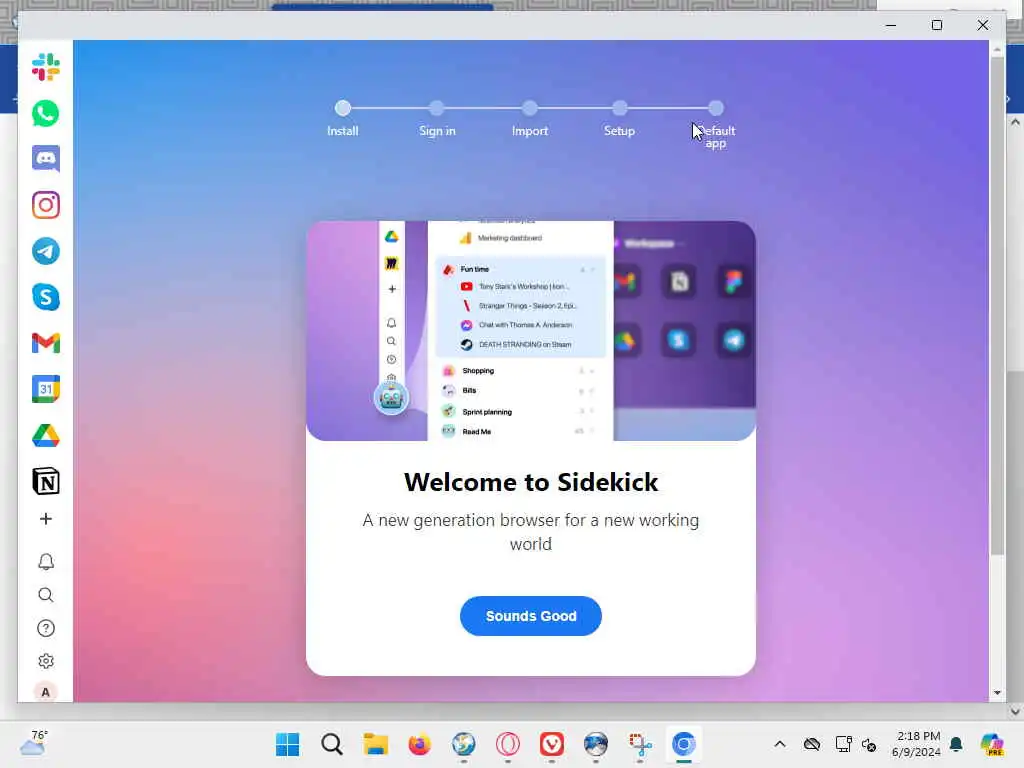Open help question mark icon
Screen dimensions: 1024x768
(x=46, y=628)
